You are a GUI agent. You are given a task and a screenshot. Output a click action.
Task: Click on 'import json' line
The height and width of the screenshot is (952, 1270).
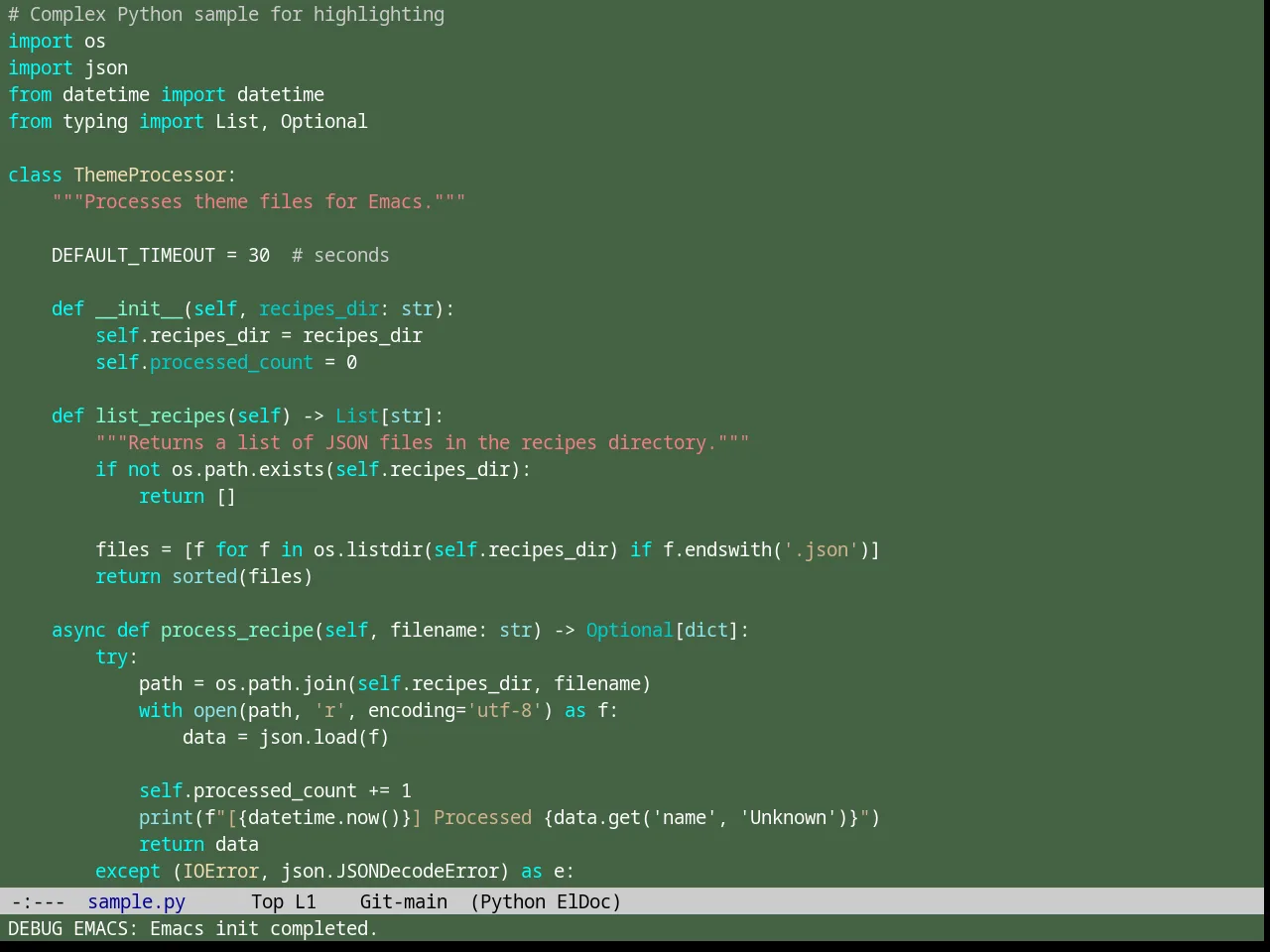pos(67,67)
